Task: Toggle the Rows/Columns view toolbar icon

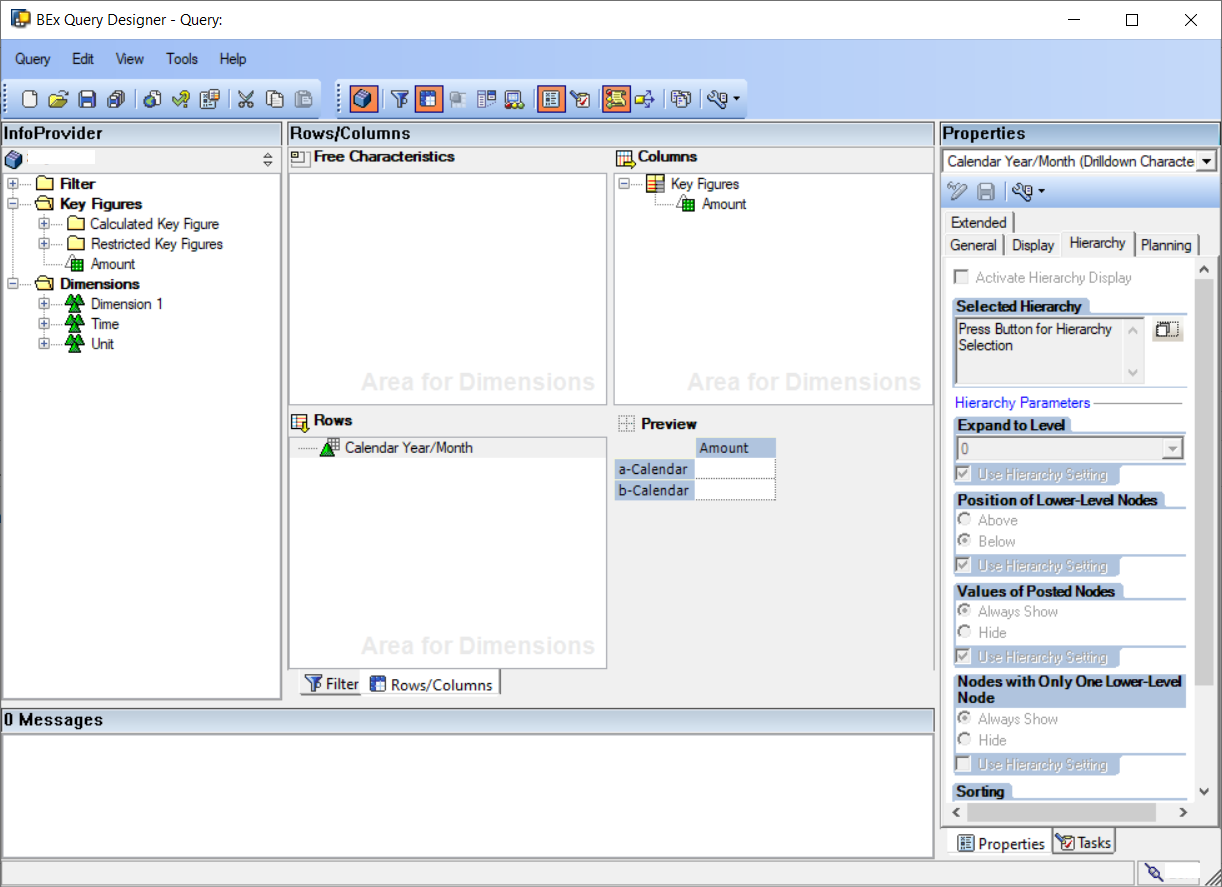Action: click(x=429, y=99)
